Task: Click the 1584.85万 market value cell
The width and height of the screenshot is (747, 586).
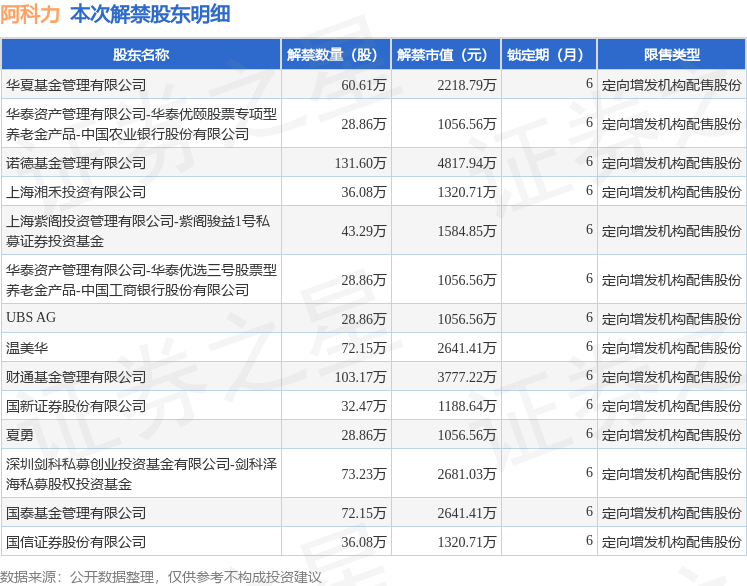Action: (x=467, y=231)
